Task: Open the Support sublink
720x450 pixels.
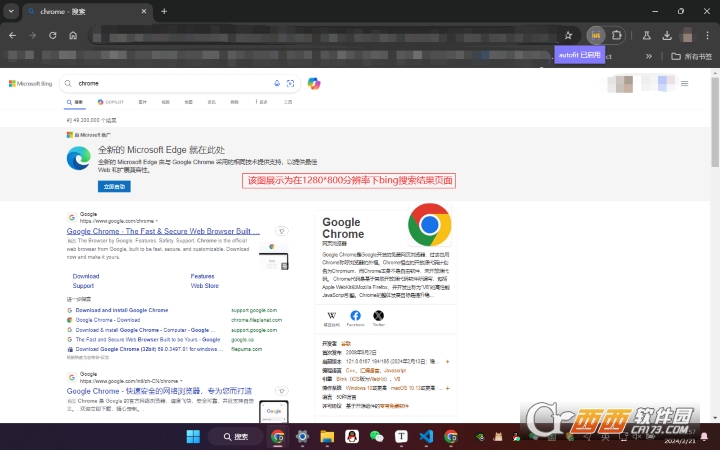Action: point(83,286)
